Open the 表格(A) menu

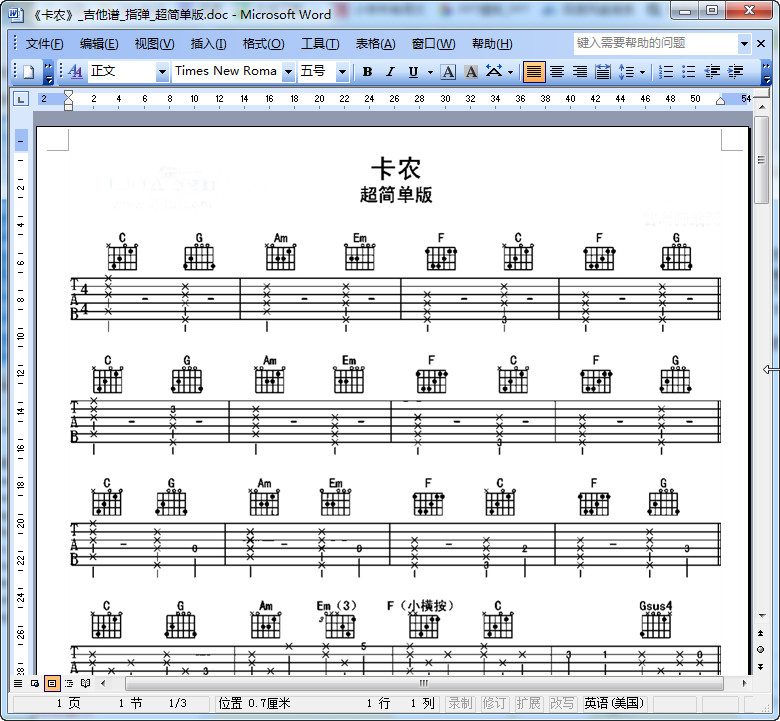375,44
